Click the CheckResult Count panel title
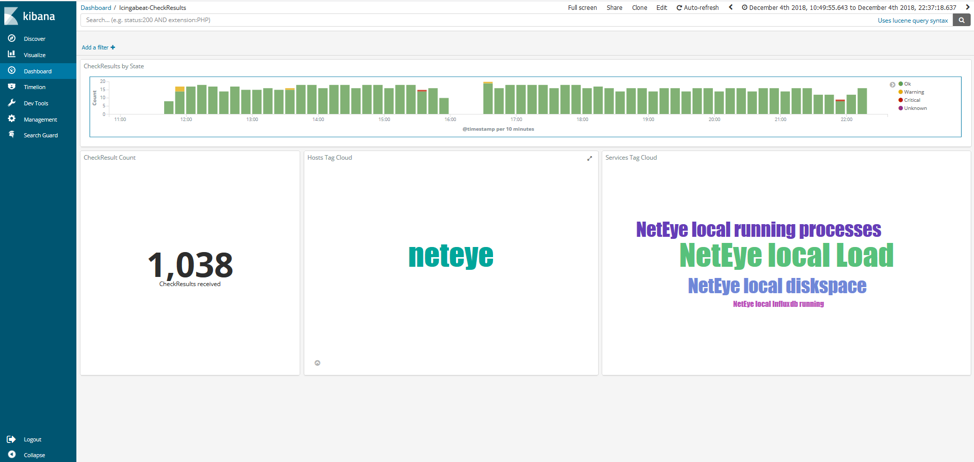This screenshot has height=462, width=974. 109,158
